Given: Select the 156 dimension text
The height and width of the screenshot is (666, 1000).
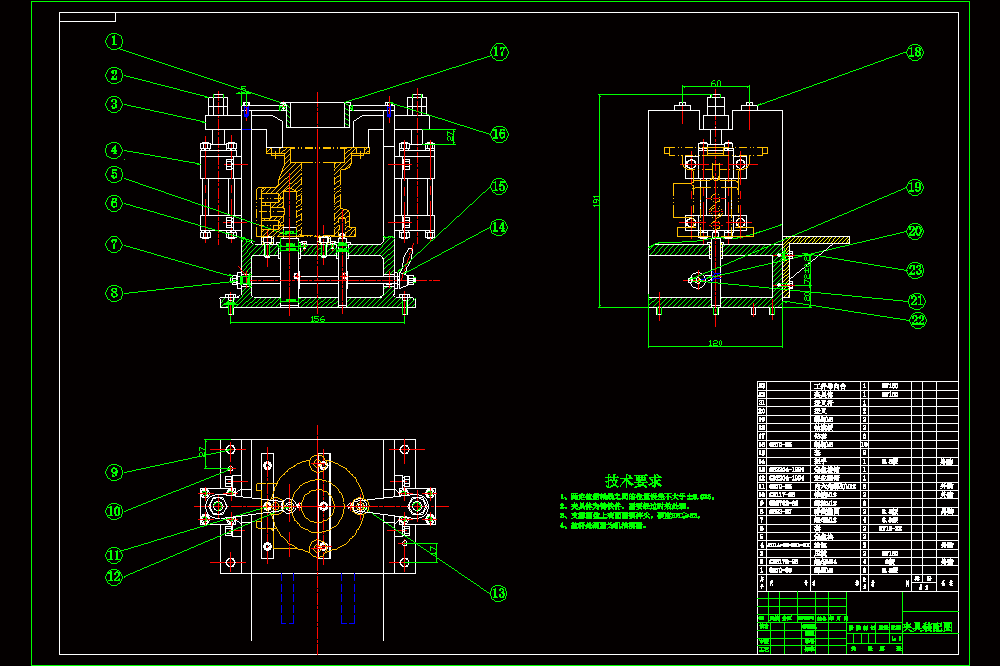Looking at the screenshot, I should 318,319.
